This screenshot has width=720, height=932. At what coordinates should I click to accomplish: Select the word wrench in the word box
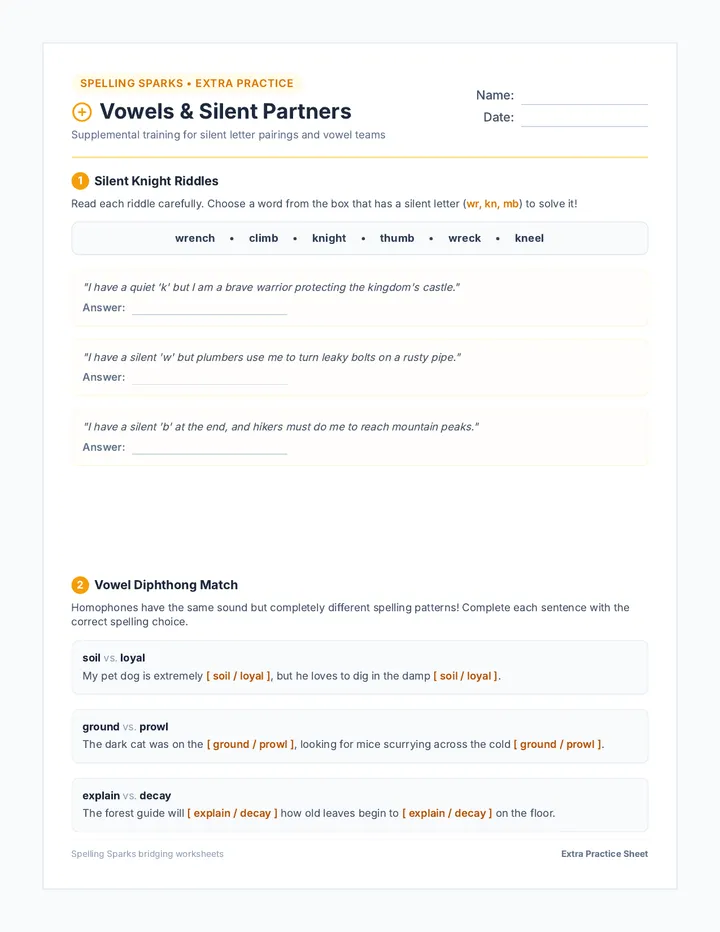tap(195, 238)
